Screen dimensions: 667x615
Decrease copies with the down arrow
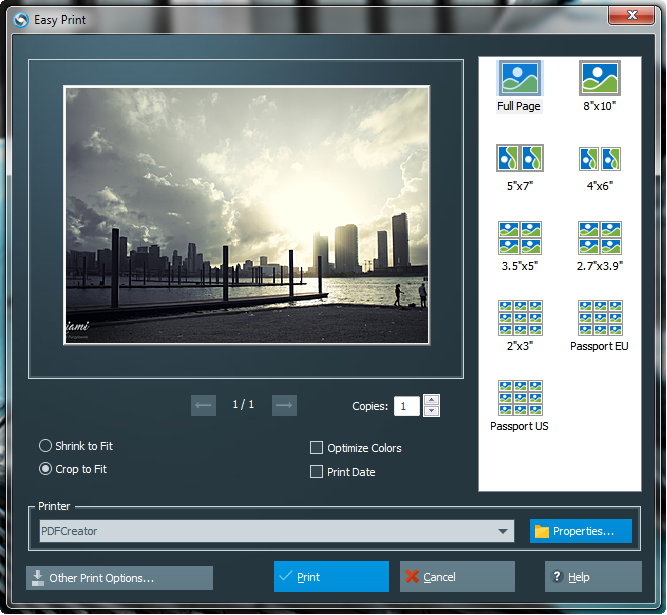pos(431,411)
